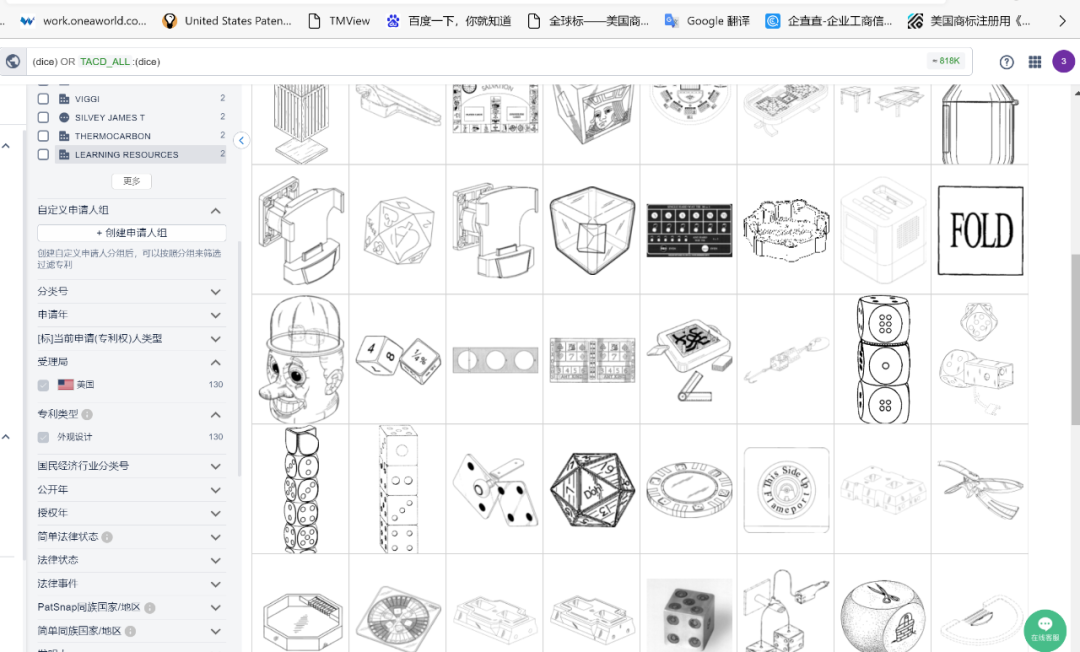
Task: Open the scissors and lock ball thumbnail
Action: click(883, 614)
